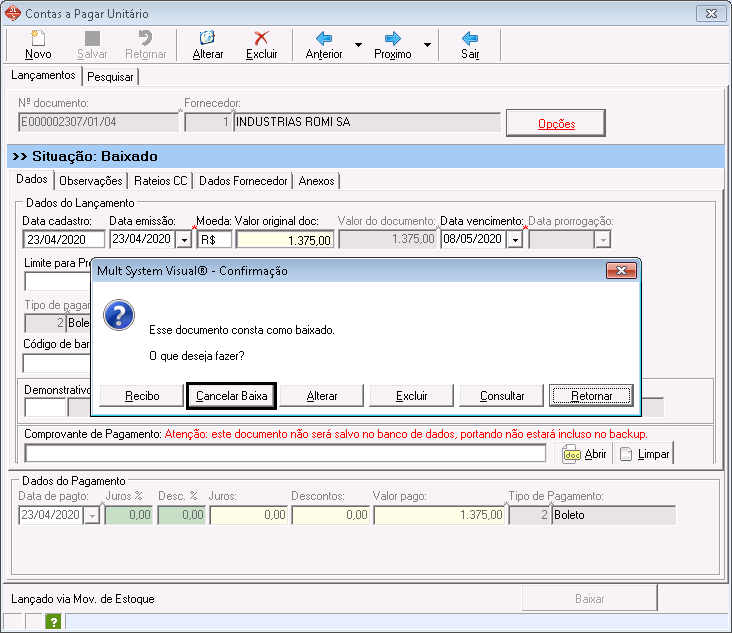Image resolution: width=732 pixels, height=633 pixels.
Task: Close the Confirmação dialog window
Action: tap(621, 271)
